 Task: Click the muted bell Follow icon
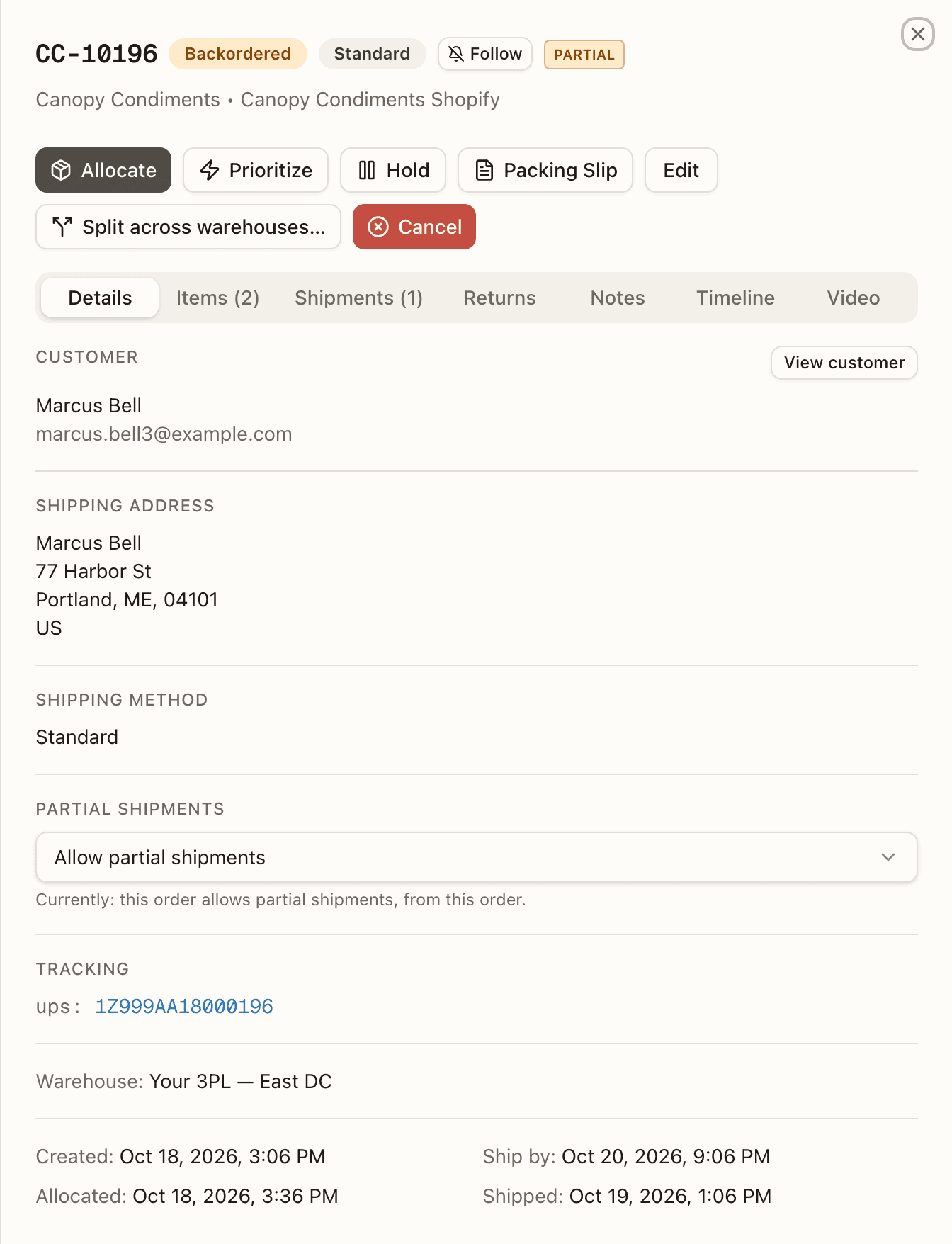pyautogui.click(x=456, y=54)
